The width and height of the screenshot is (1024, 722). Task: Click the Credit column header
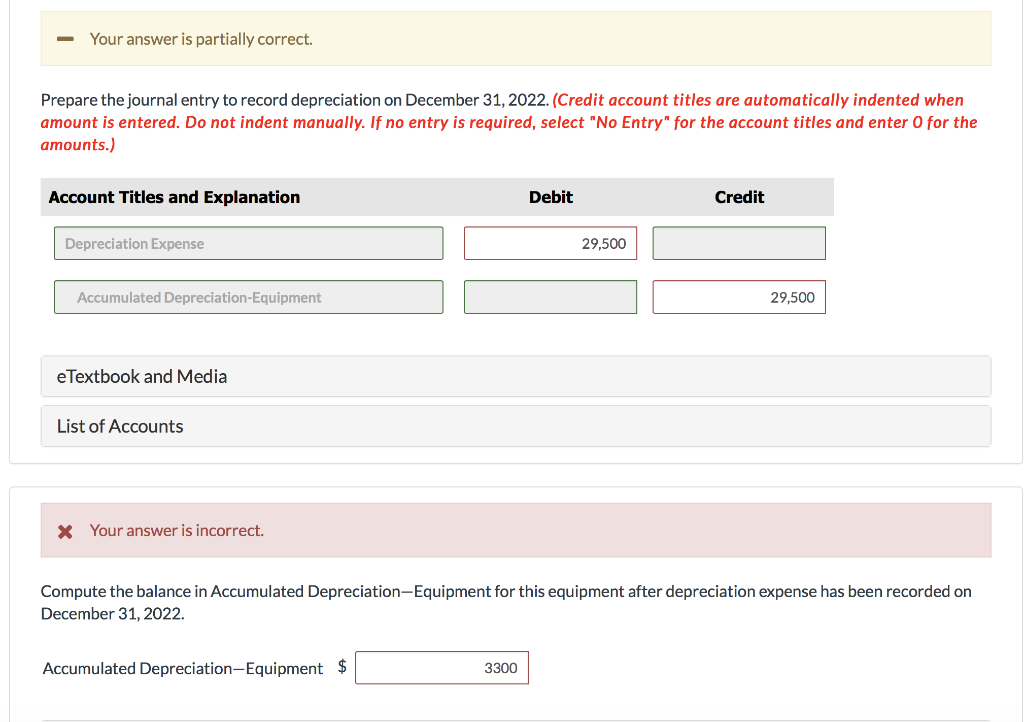(x=739, y=197)
